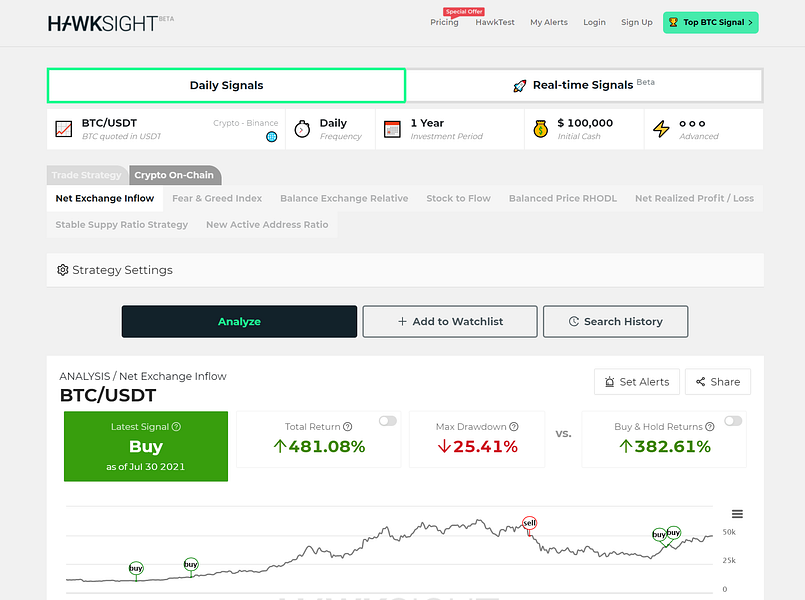
Task: Toggle the blue switch under Crypto - Binance
Action: tap(271, 135)
